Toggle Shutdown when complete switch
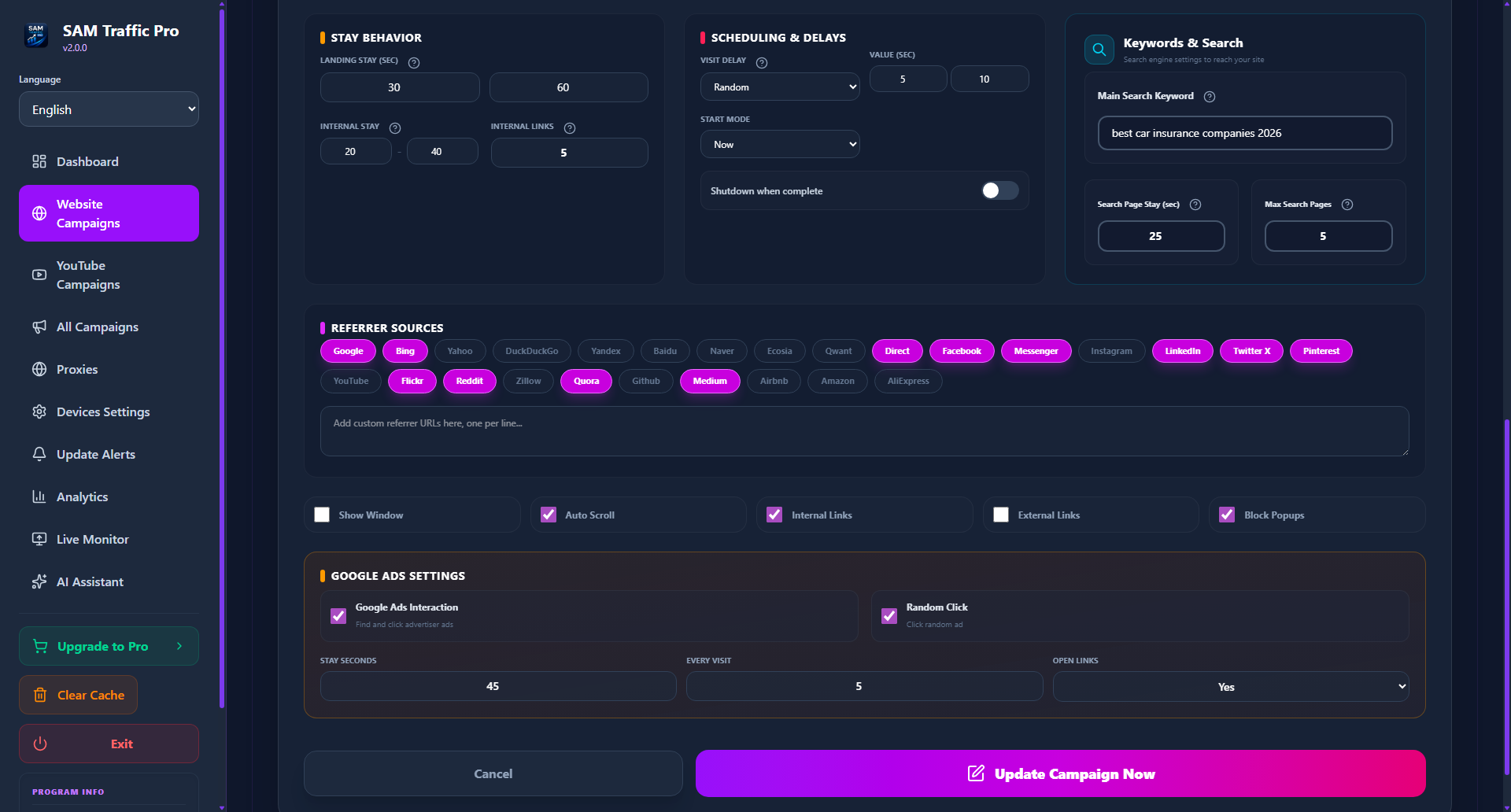The image size is (1511, 812). [x=999, y=190]
